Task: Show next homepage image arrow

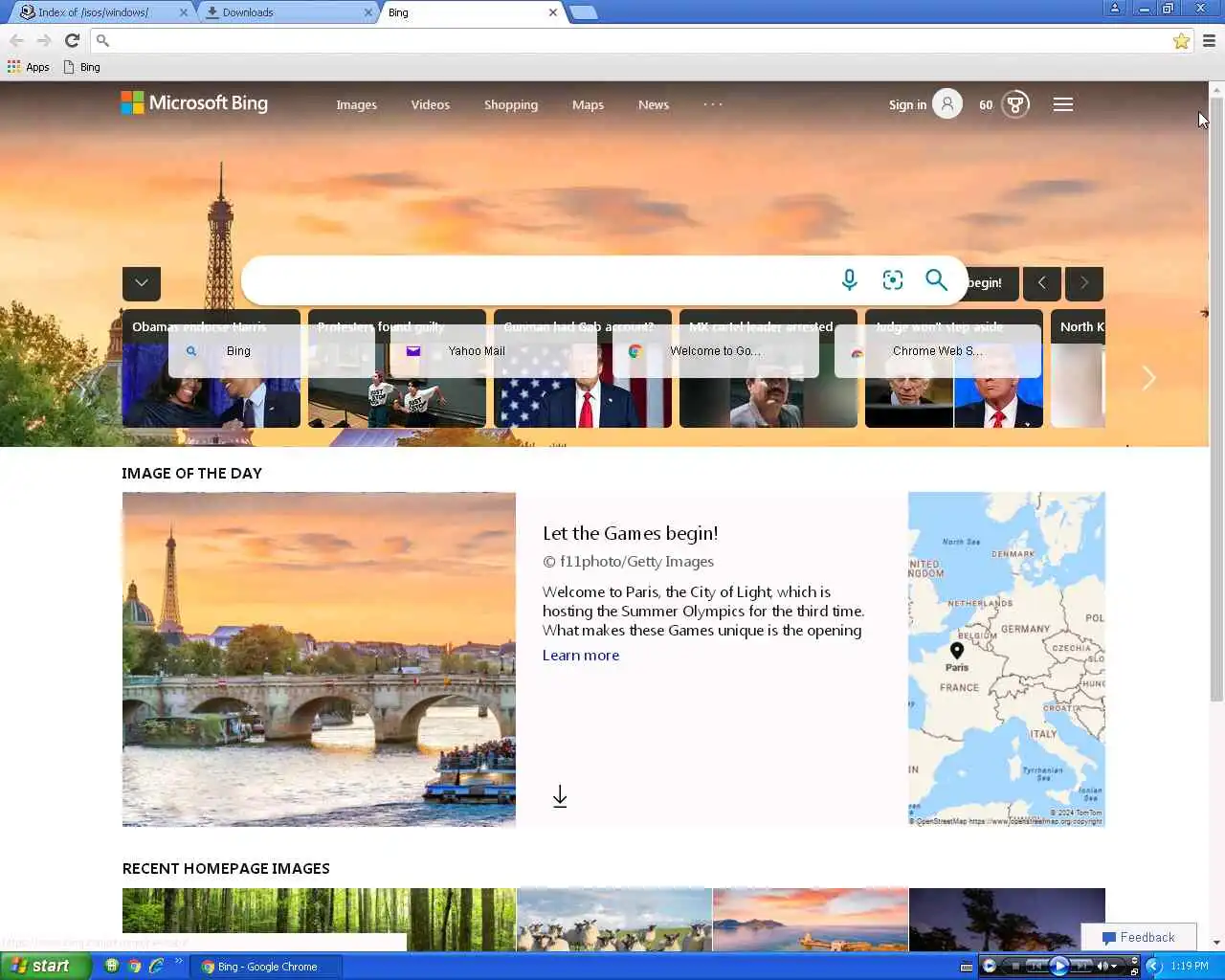Action: coord(1084,283)
